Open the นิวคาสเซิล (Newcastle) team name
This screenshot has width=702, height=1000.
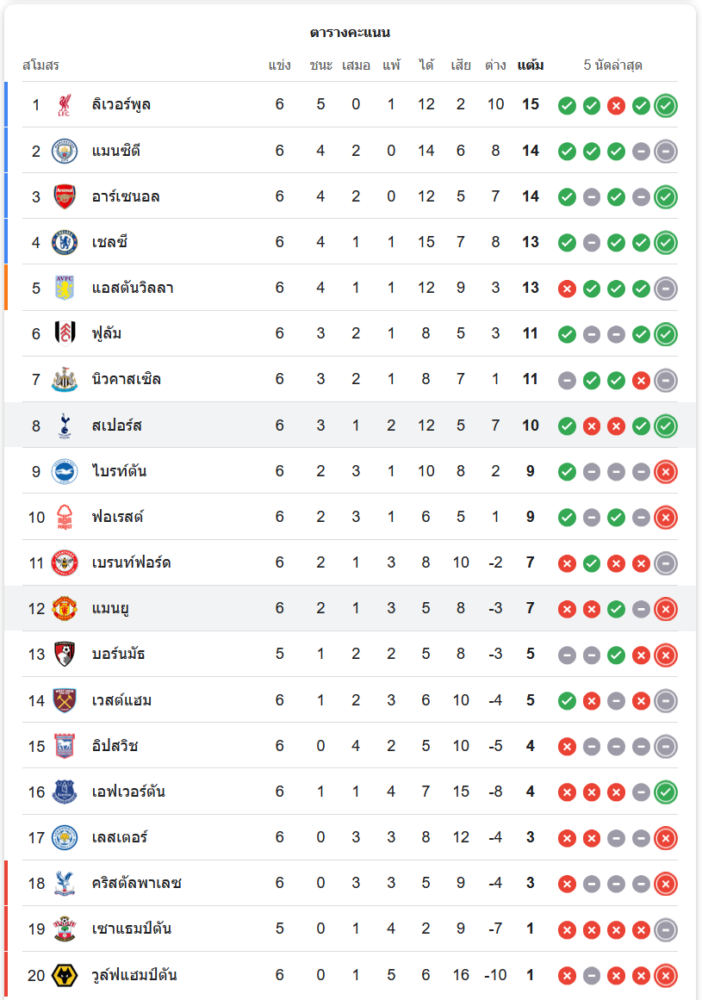(126, 380)
